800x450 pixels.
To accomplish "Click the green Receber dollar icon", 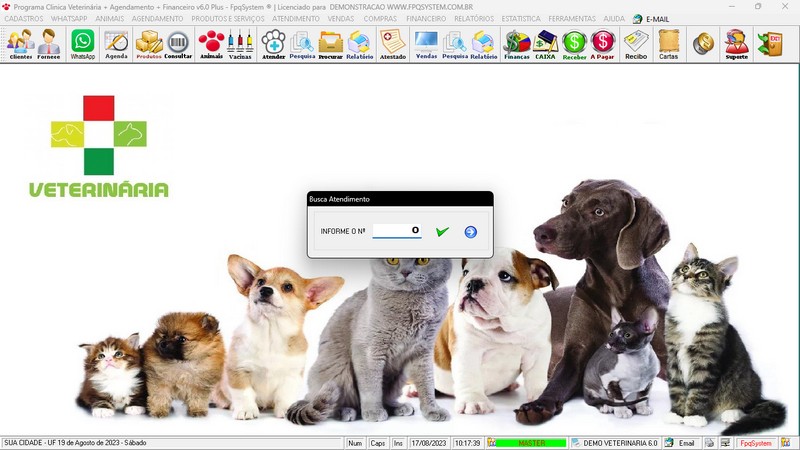I will (574, 44).
